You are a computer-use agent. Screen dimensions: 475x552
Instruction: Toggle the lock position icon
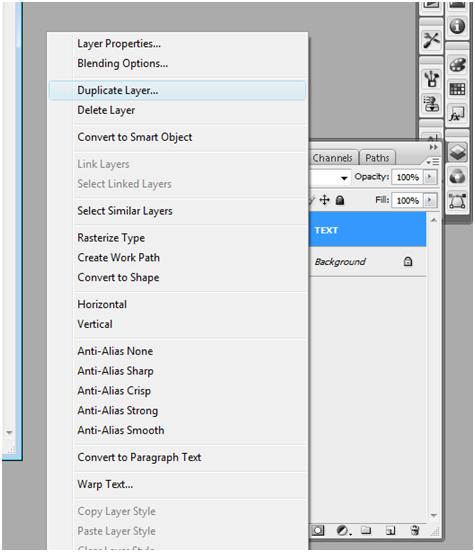(324, 200)
